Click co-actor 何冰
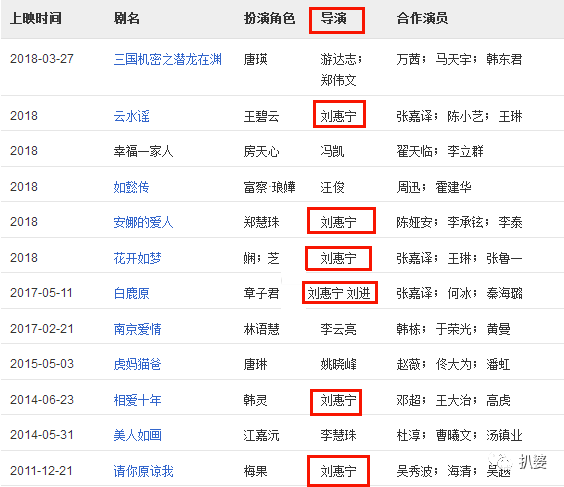Screen dimensions: 564x487 point(459,293)
